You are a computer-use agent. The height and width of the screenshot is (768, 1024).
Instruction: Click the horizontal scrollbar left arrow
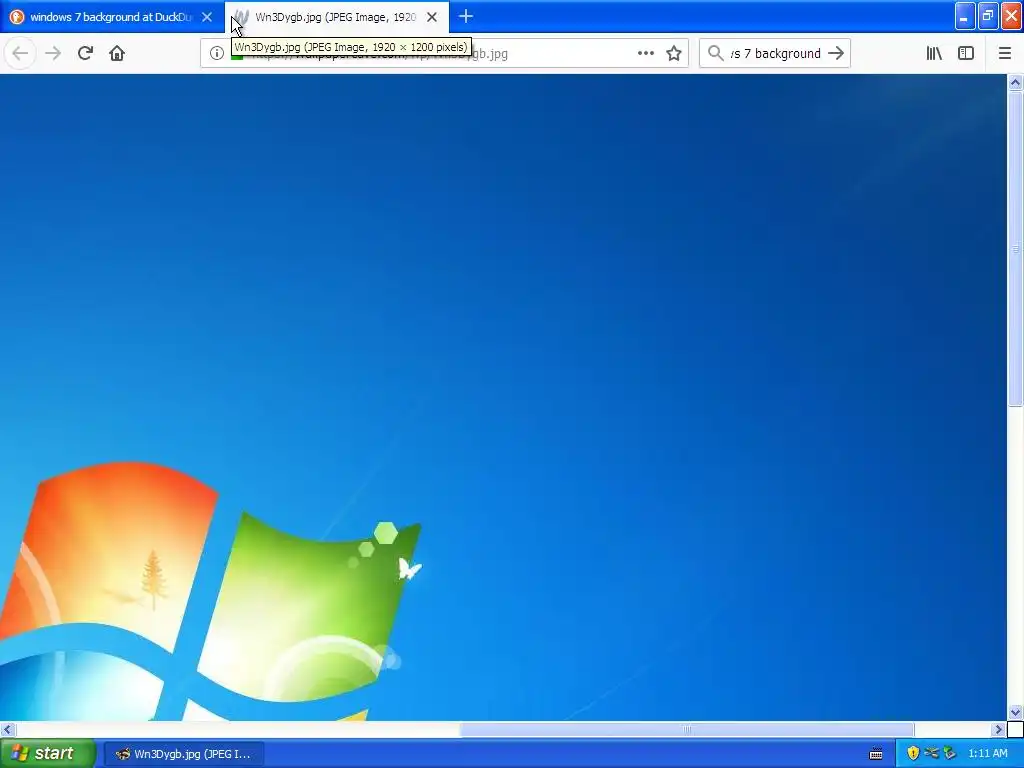7,729
